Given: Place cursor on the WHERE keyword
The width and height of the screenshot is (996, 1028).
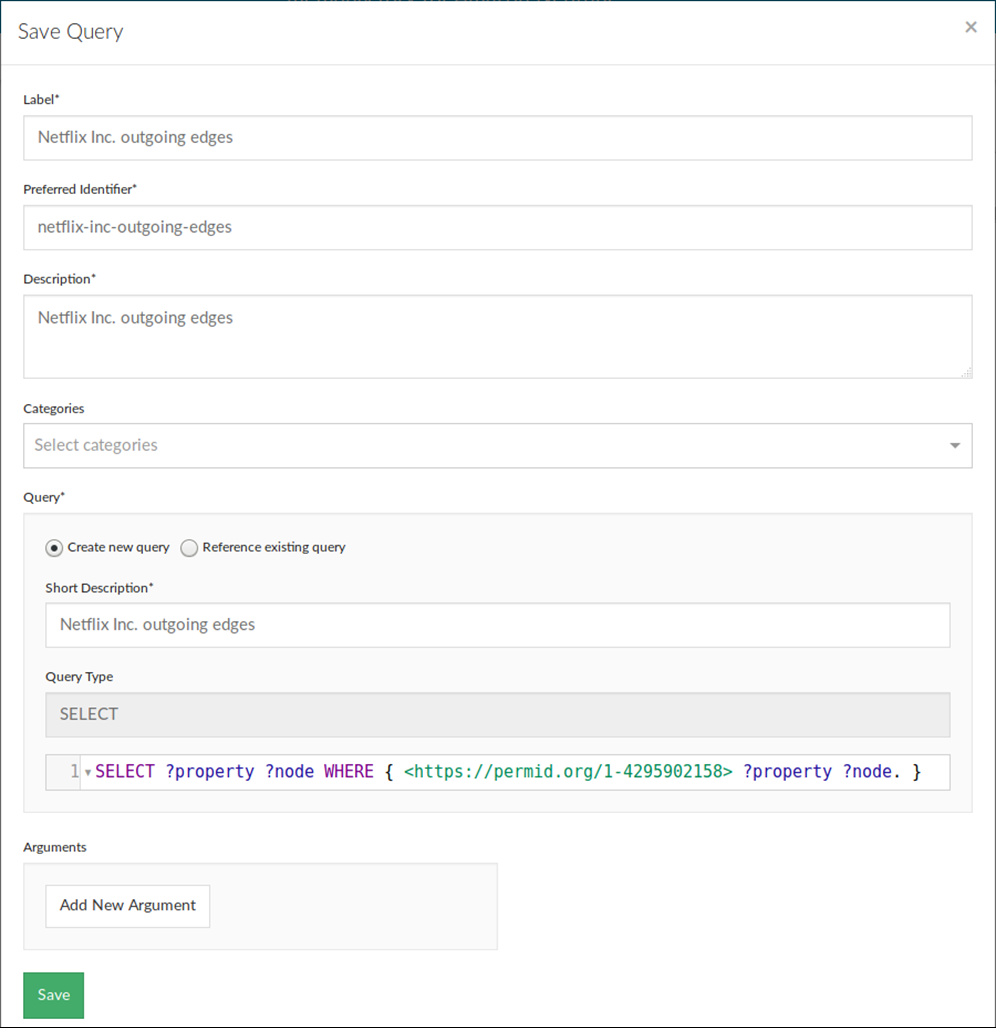Looking at the screenshot, I should 349,772.
